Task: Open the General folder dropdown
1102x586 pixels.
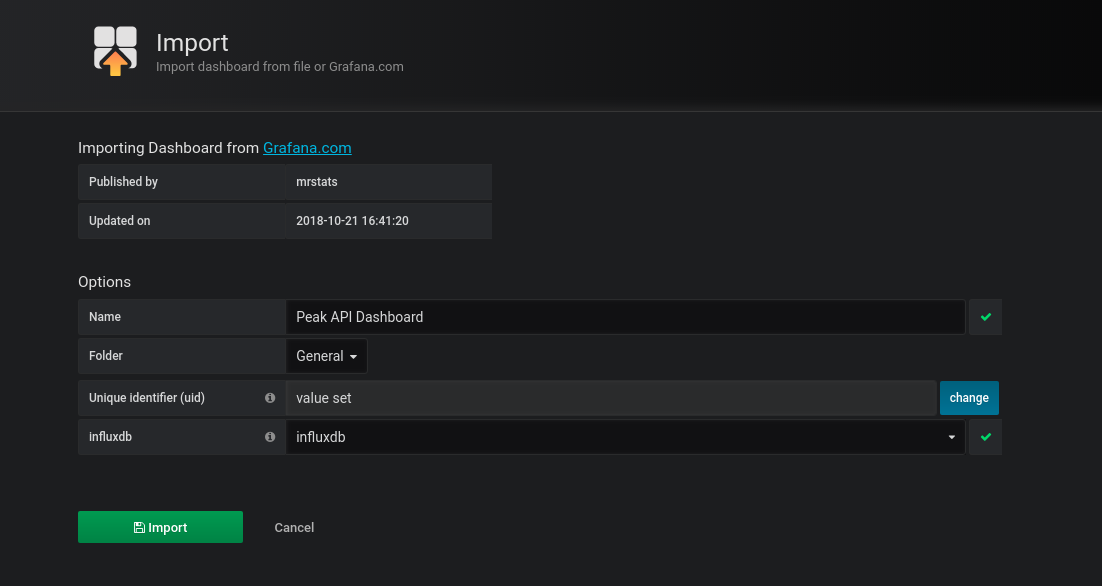Action: point(327,356)
